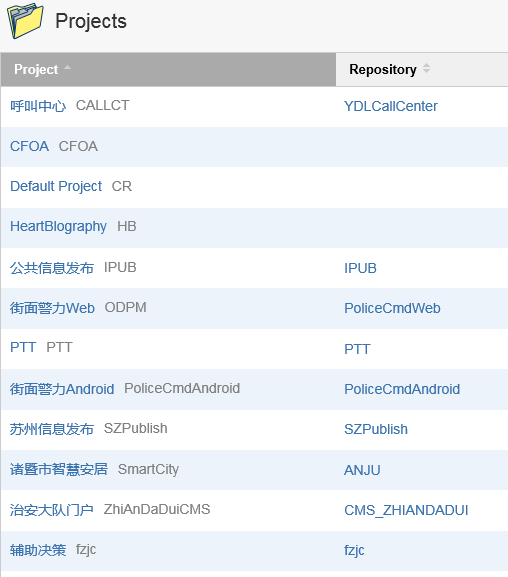The image size is (508, 577).
Task: Open the IPUB repository link
Action: coord(360,268)
